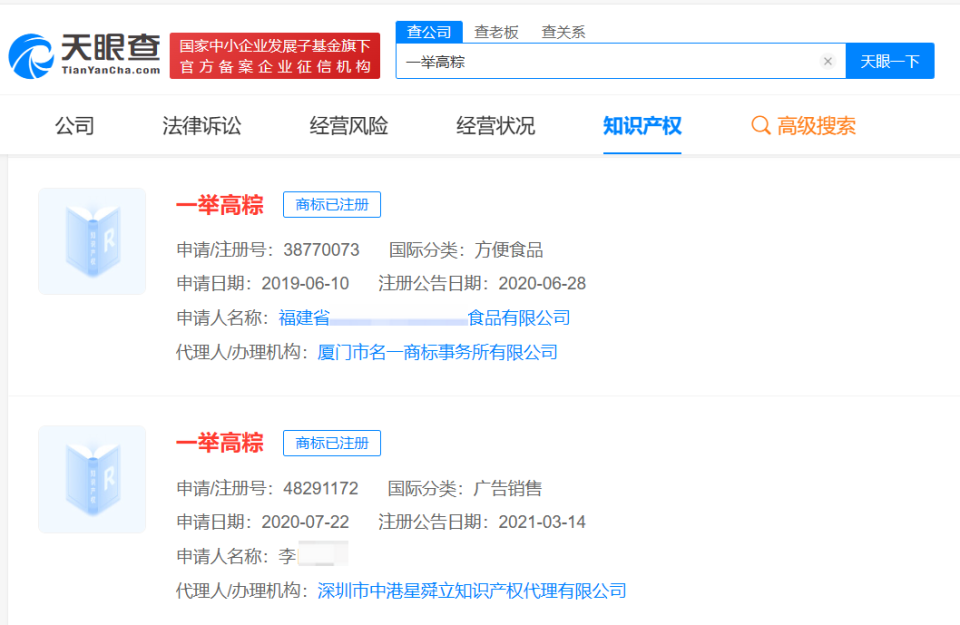Click announcement date 2021-03-14
960x625 pixels.
coord(542,522)
